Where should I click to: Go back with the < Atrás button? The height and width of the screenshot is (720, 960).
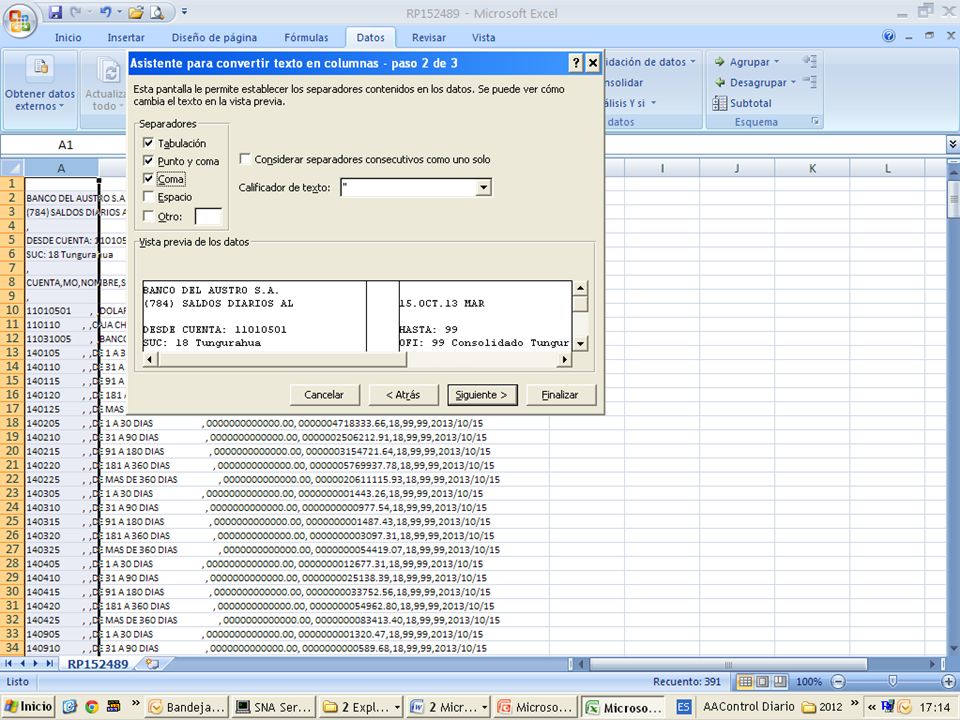pos(403,395)
